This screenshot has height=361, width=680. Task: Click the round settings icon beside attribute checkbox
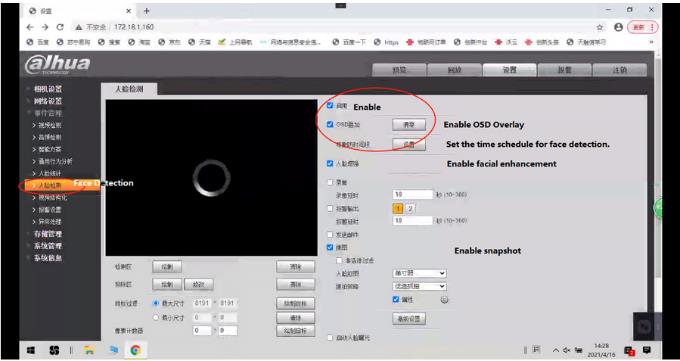[x=444, y=299]
